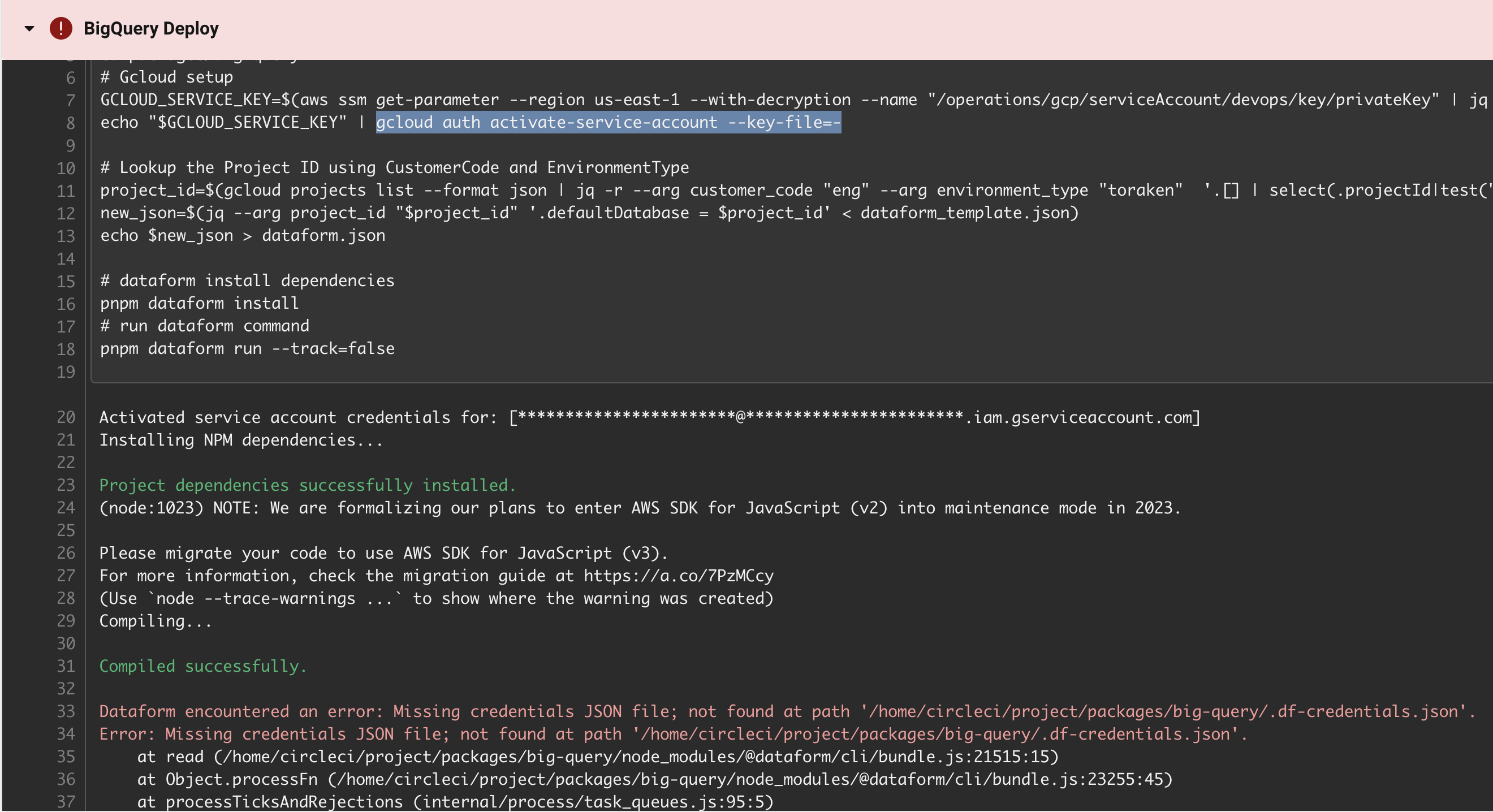Click 'Project dependencies successfully installed.' message

tap(308, 485)
